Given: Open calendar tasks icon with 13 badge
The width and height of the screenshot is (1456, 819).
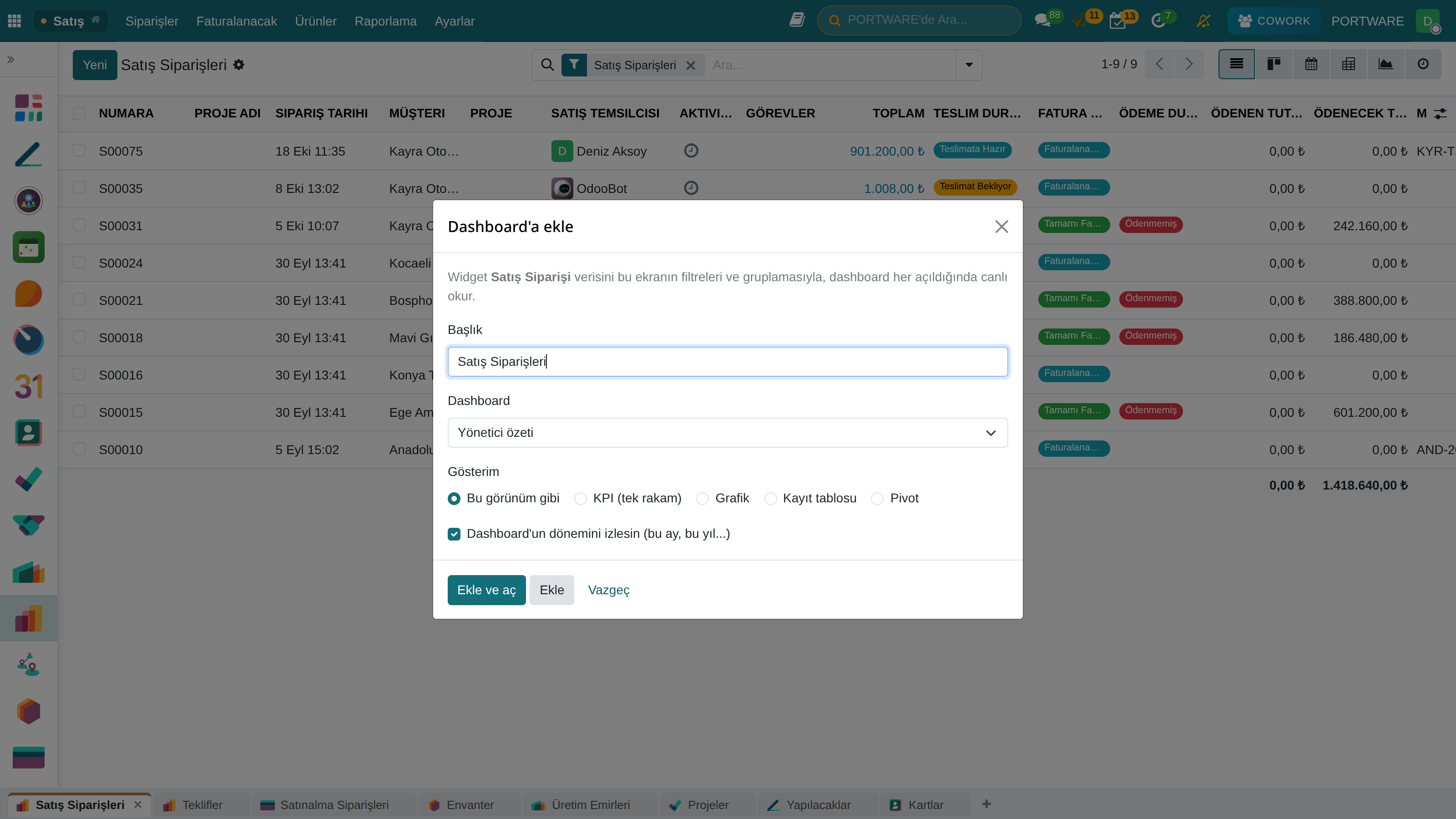Looking at the screenshot, I should point(1117,21).
